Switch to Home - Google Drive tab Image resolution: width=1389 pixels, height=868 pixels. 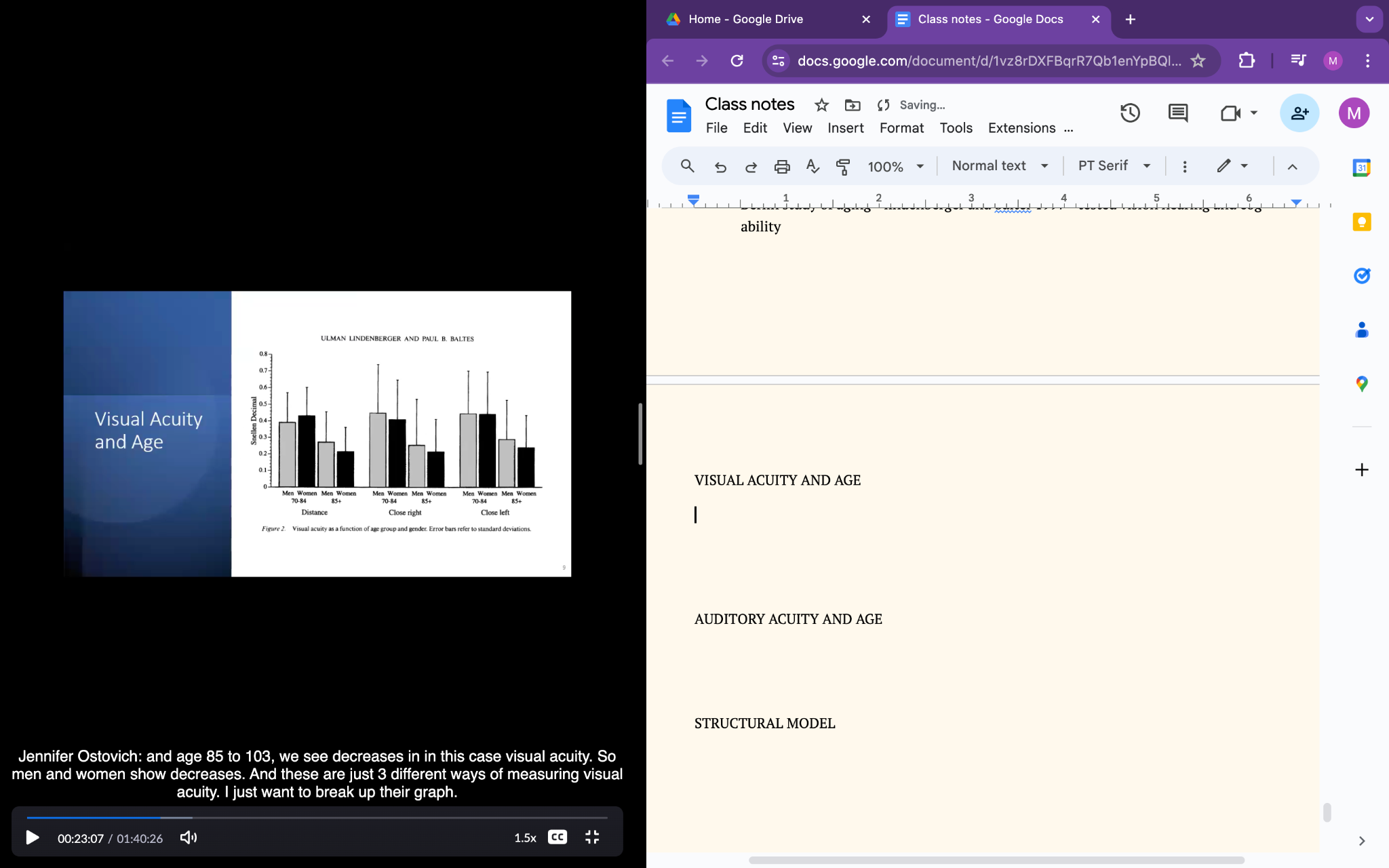(x=745, y=19)
